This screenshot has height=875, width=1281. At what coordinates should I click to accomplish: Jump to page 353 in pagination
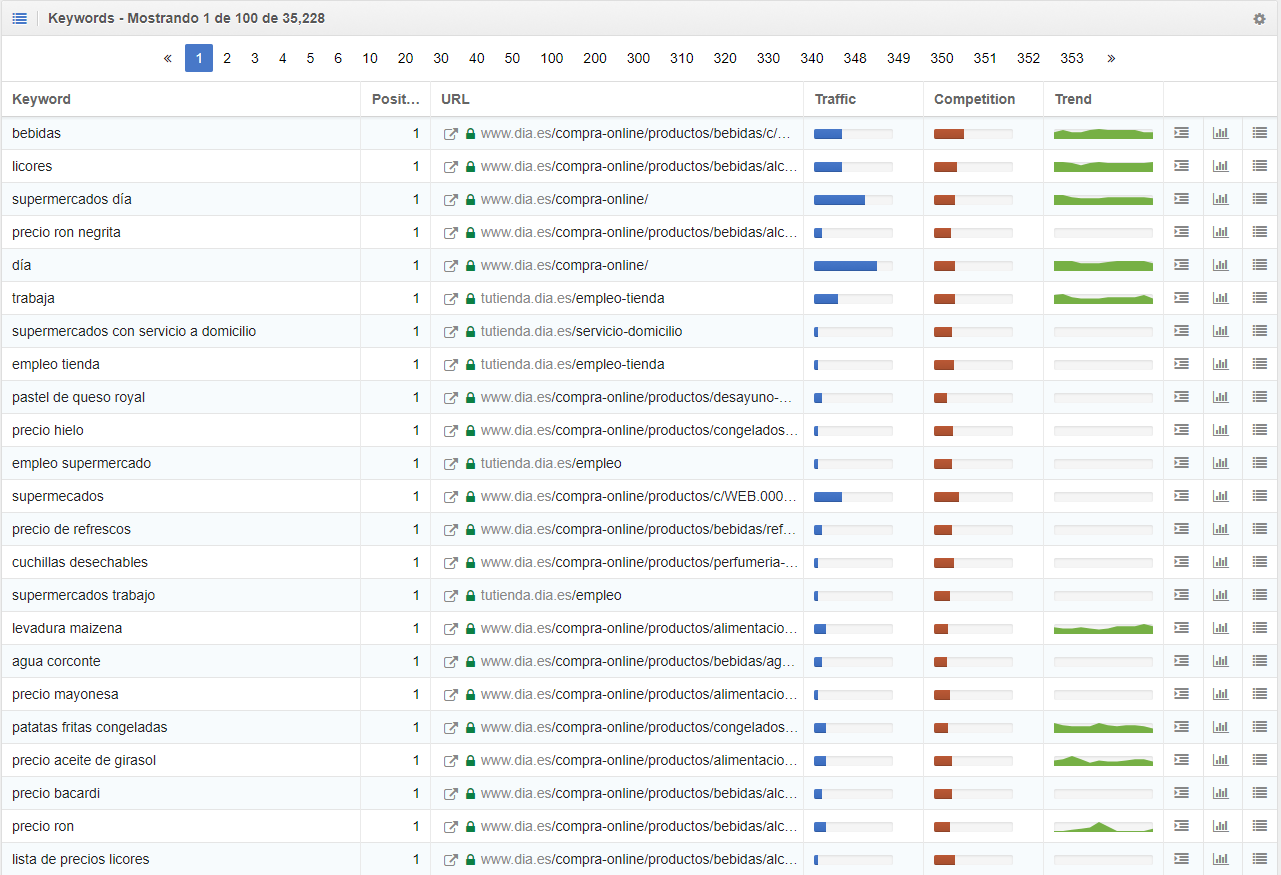[1071, 58]
